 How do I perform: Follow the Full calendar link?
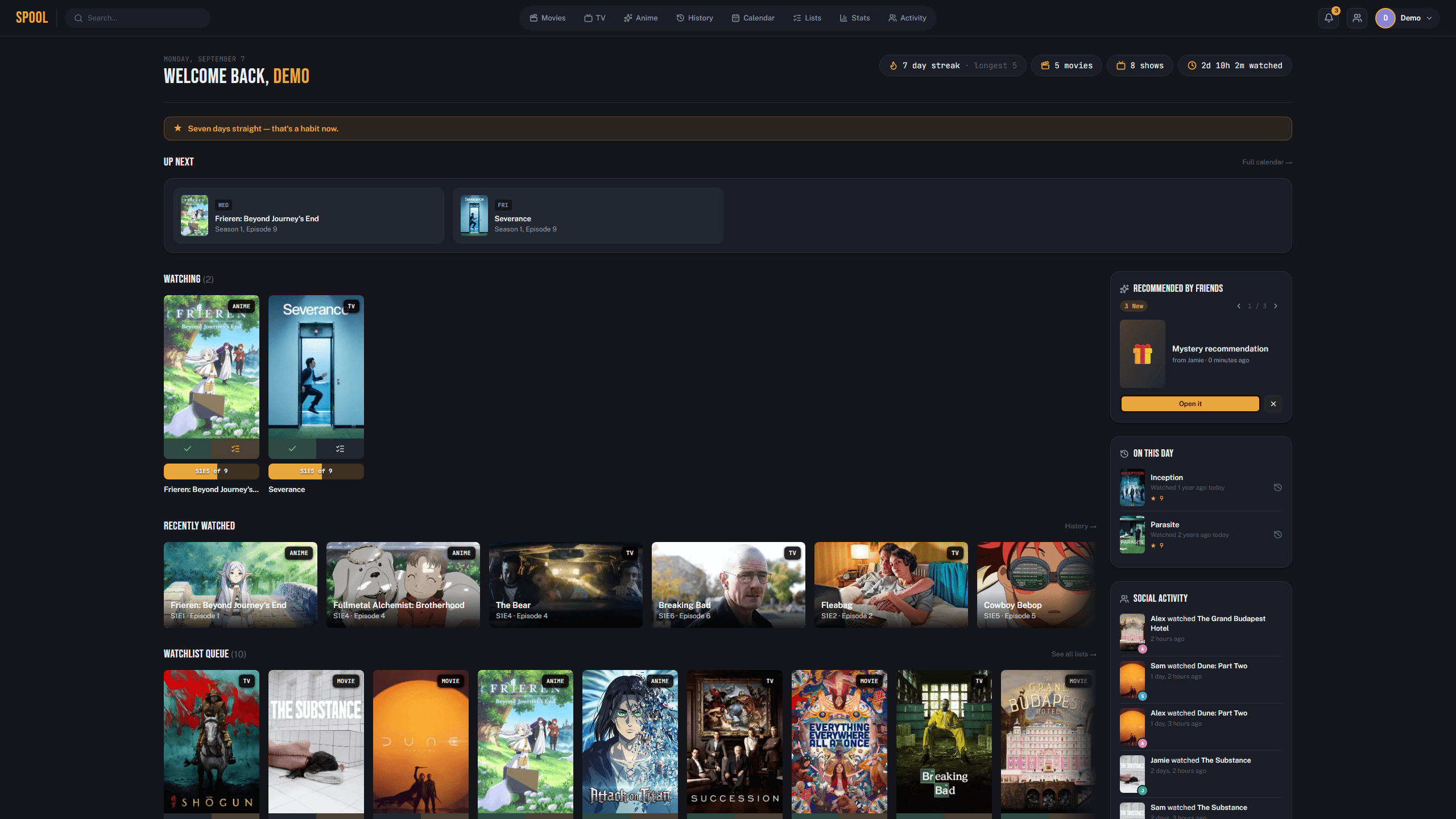(1267, 162)
